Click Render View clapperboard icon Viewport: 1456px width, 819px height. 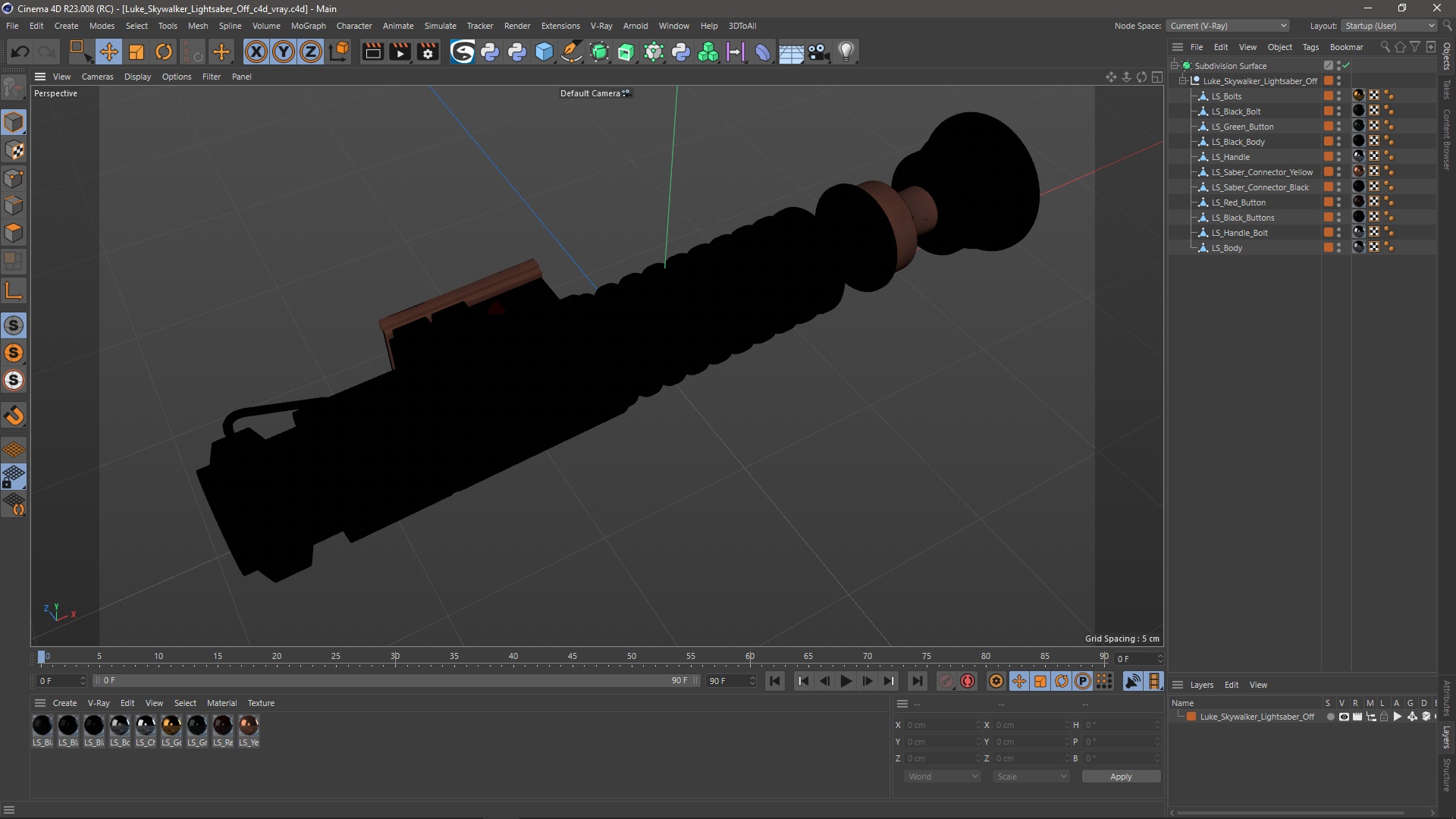(x=372, y=52)
